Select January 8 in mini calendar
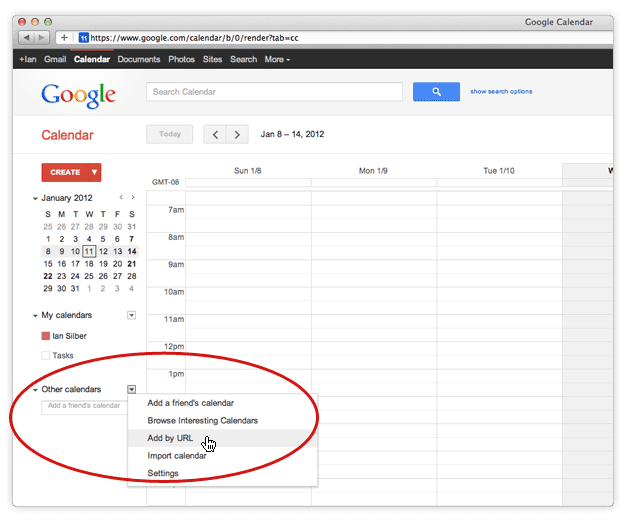Screen dimensions: 629x524 48,252
